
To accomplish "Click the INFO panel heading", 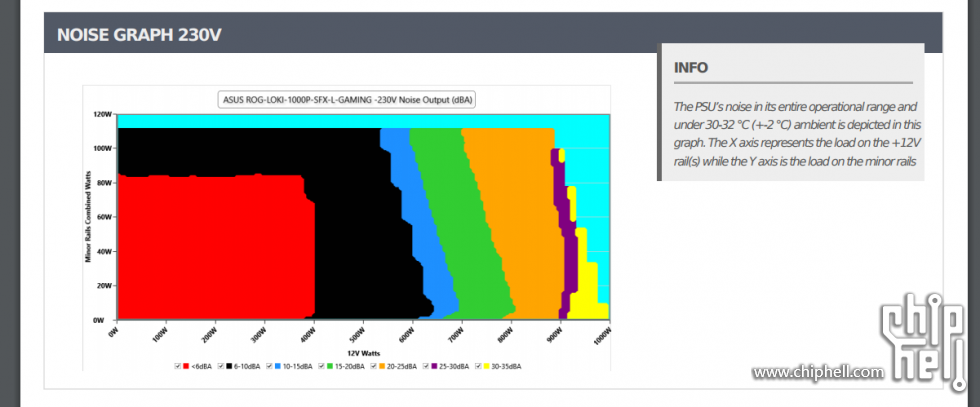I will (x=691, y=68).
